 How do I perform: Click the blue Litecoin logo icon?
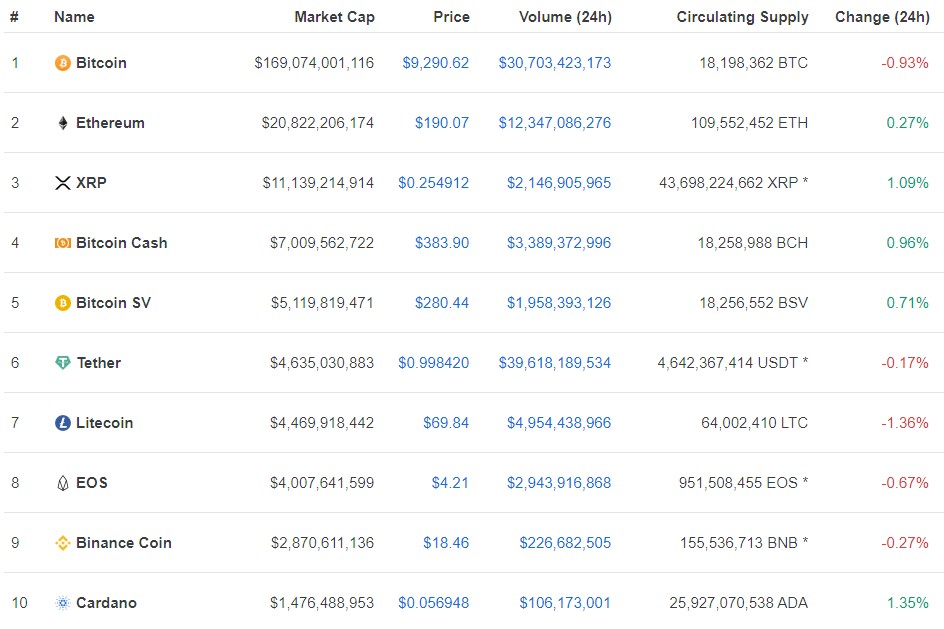(63, 423)
